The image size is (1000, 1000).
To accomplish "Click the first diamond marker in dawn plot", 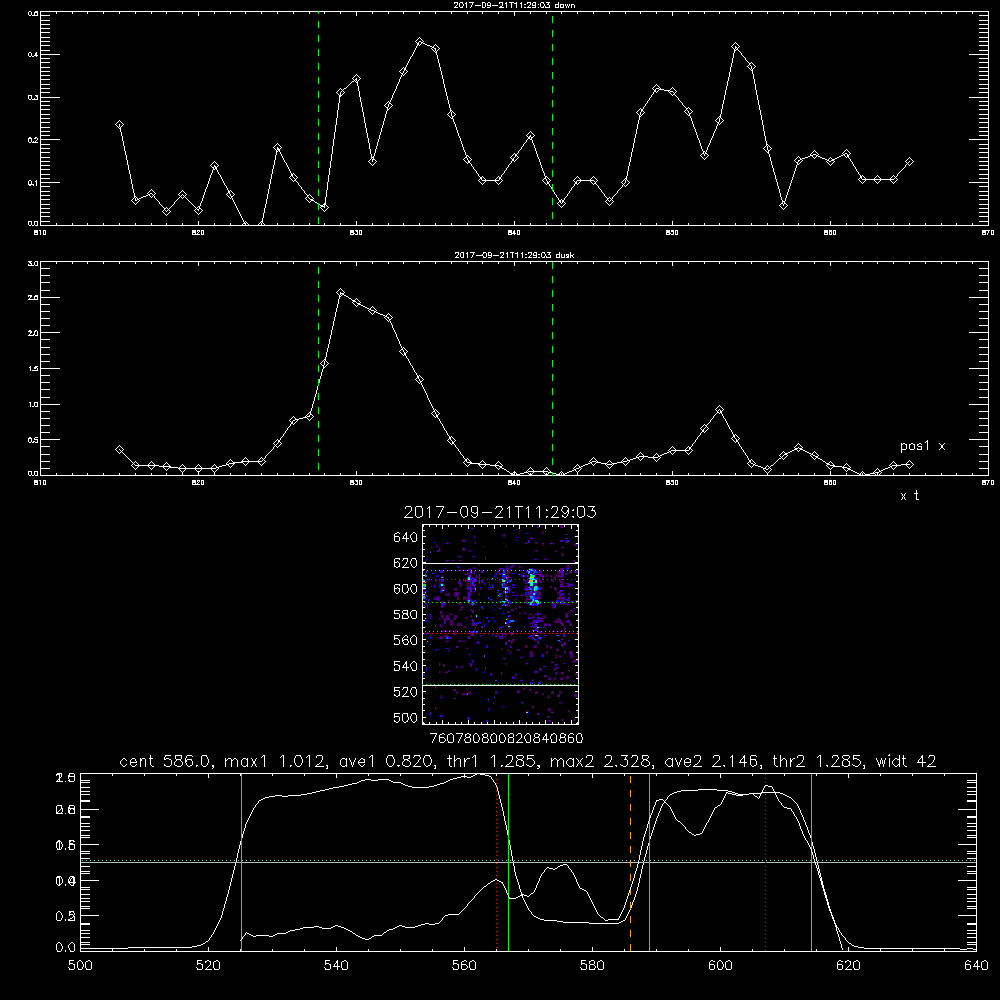I will pos(119,125).
